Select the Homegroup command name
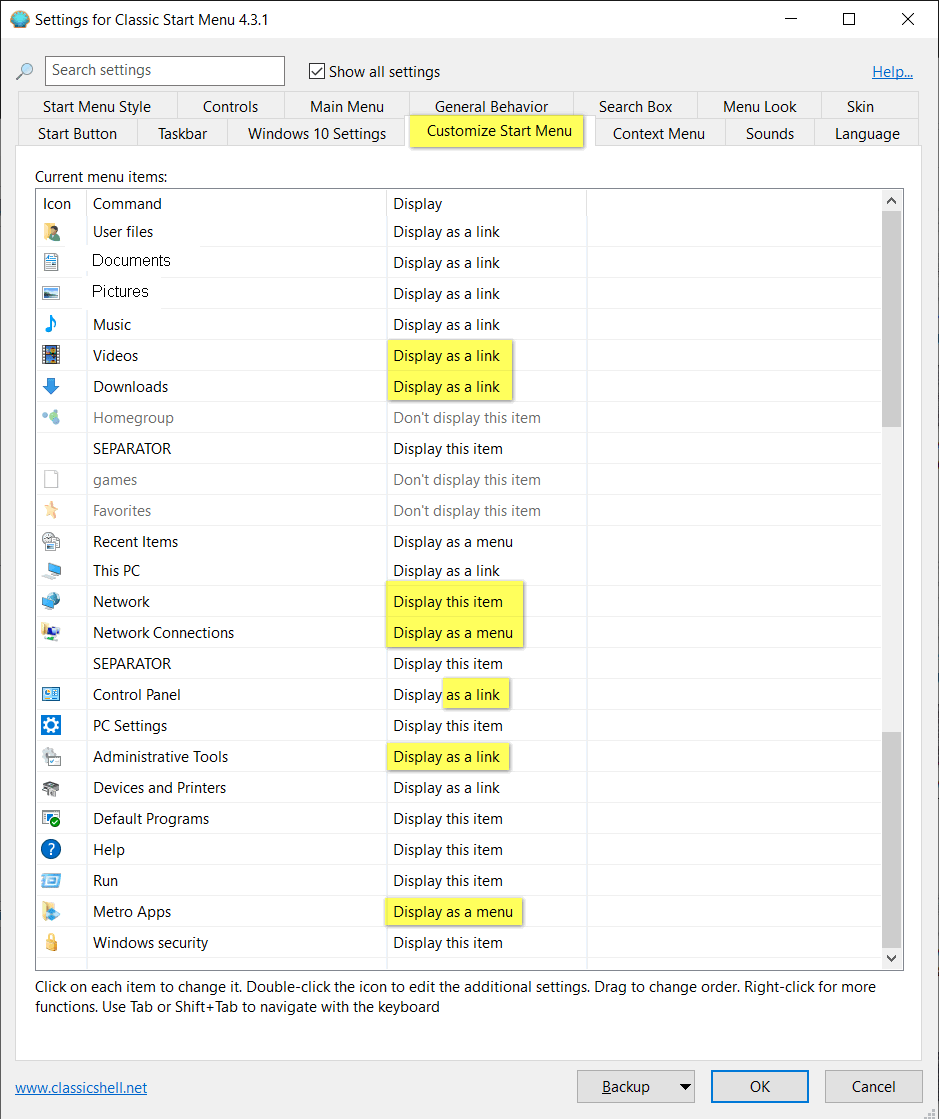Screen dimensions: 939x1119 click(x=133, y=418)
